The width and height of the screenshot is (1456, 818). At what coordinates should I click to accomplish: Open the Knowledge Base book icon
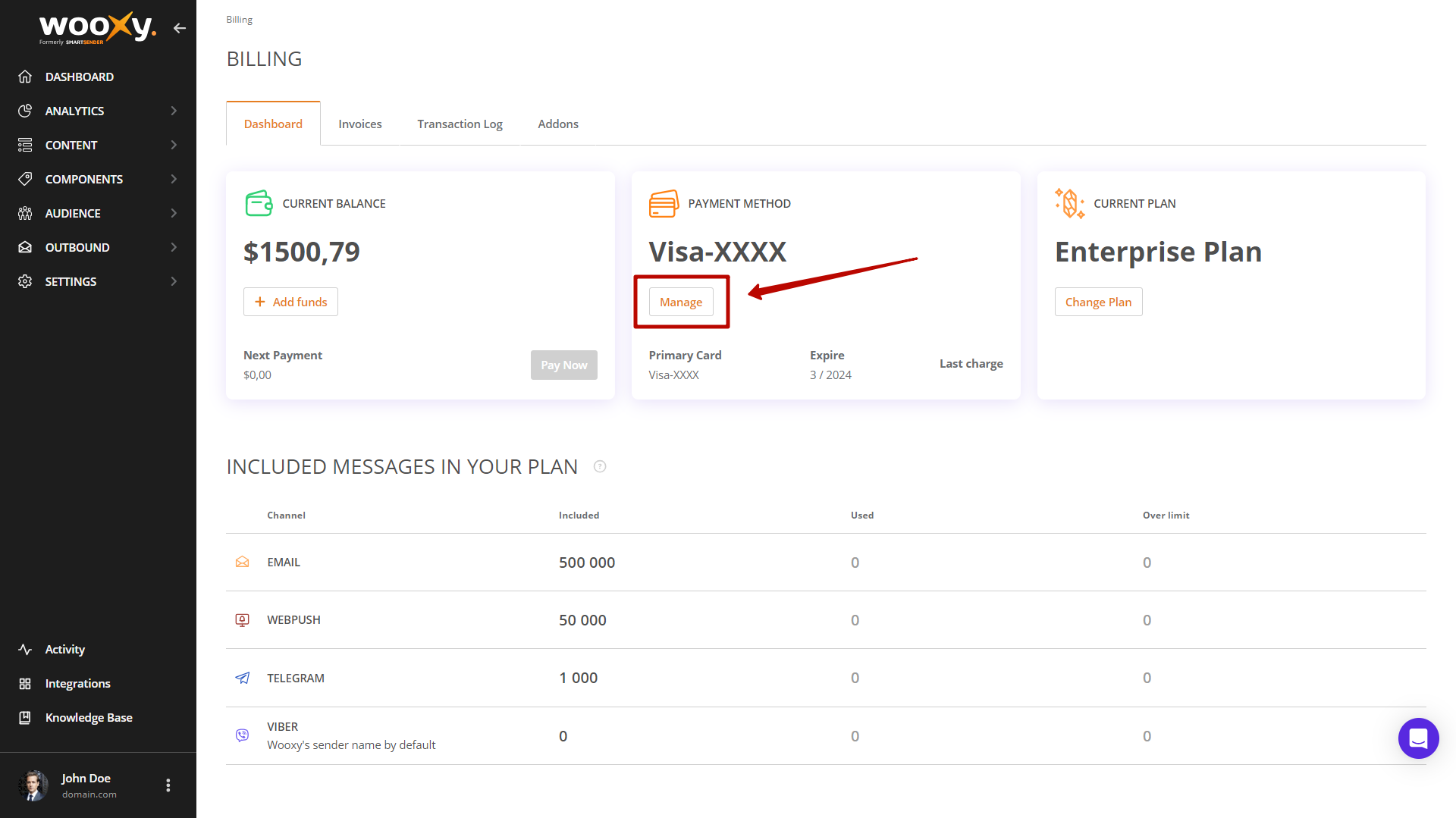[x=25, y=717]
